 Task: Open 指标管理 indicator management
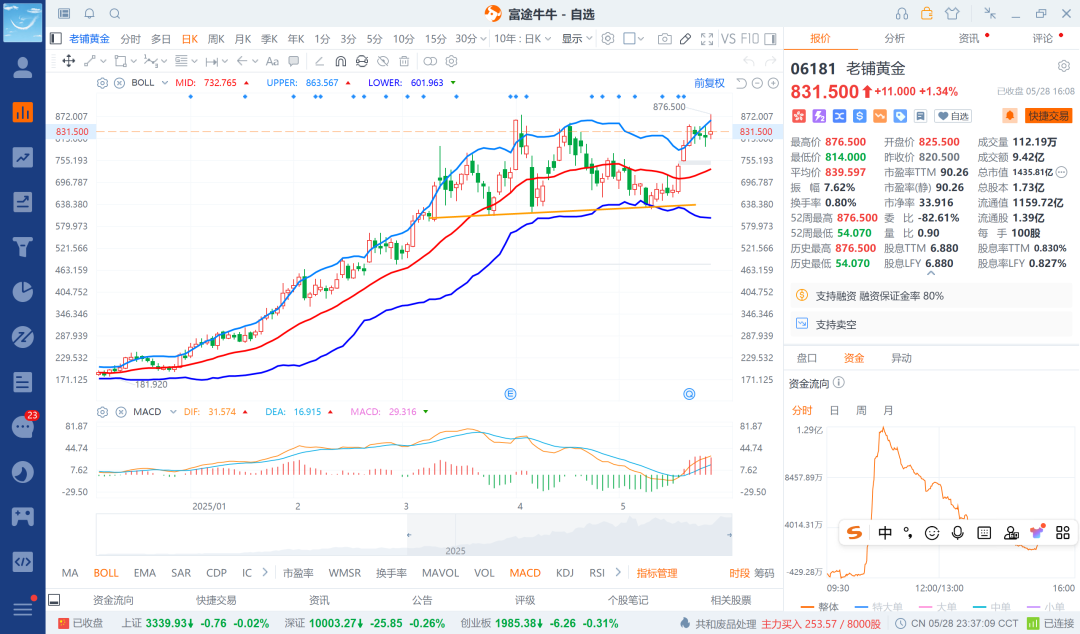pyautogui.click(x=657, y=573)
